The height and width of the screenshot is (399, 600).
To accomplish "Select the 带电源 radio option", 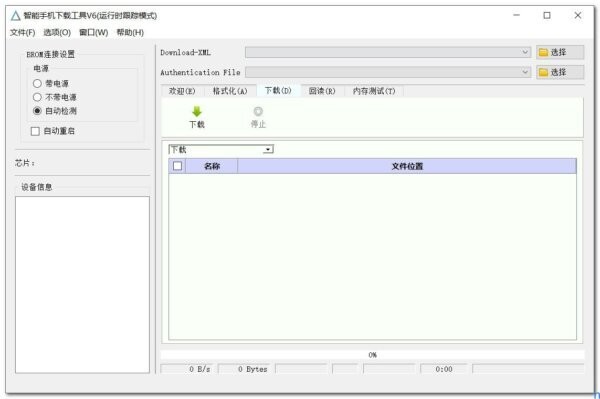I will [37, 83].
